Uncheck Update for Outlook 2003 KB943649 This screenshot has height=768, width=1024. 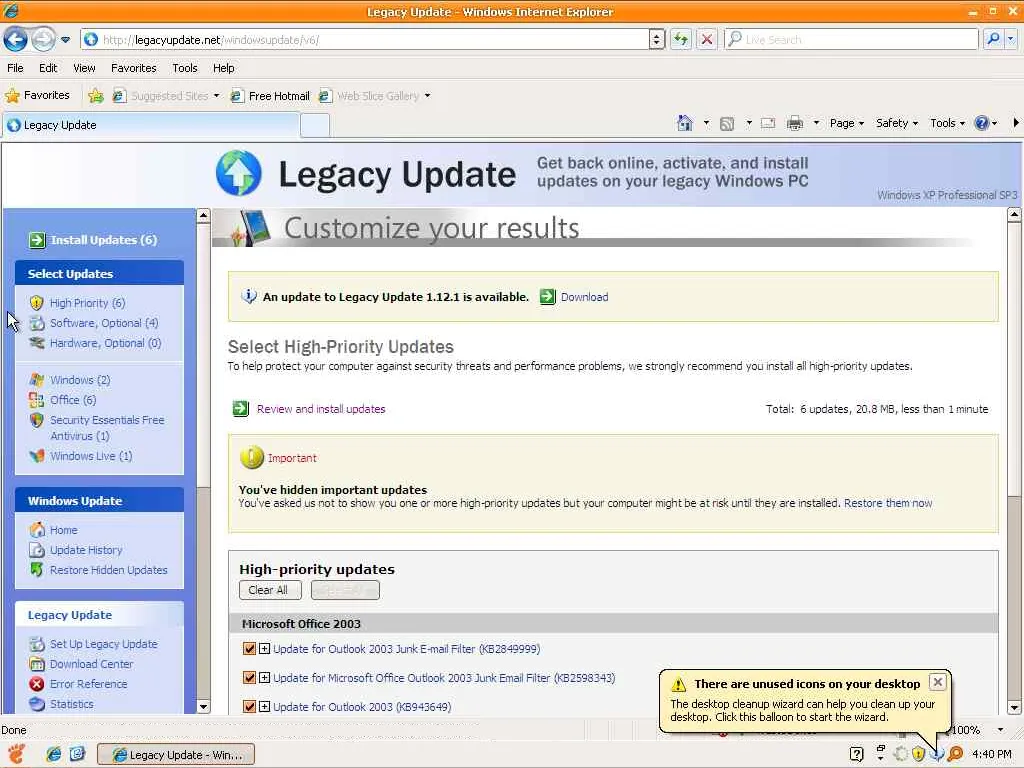coord(249,707)
